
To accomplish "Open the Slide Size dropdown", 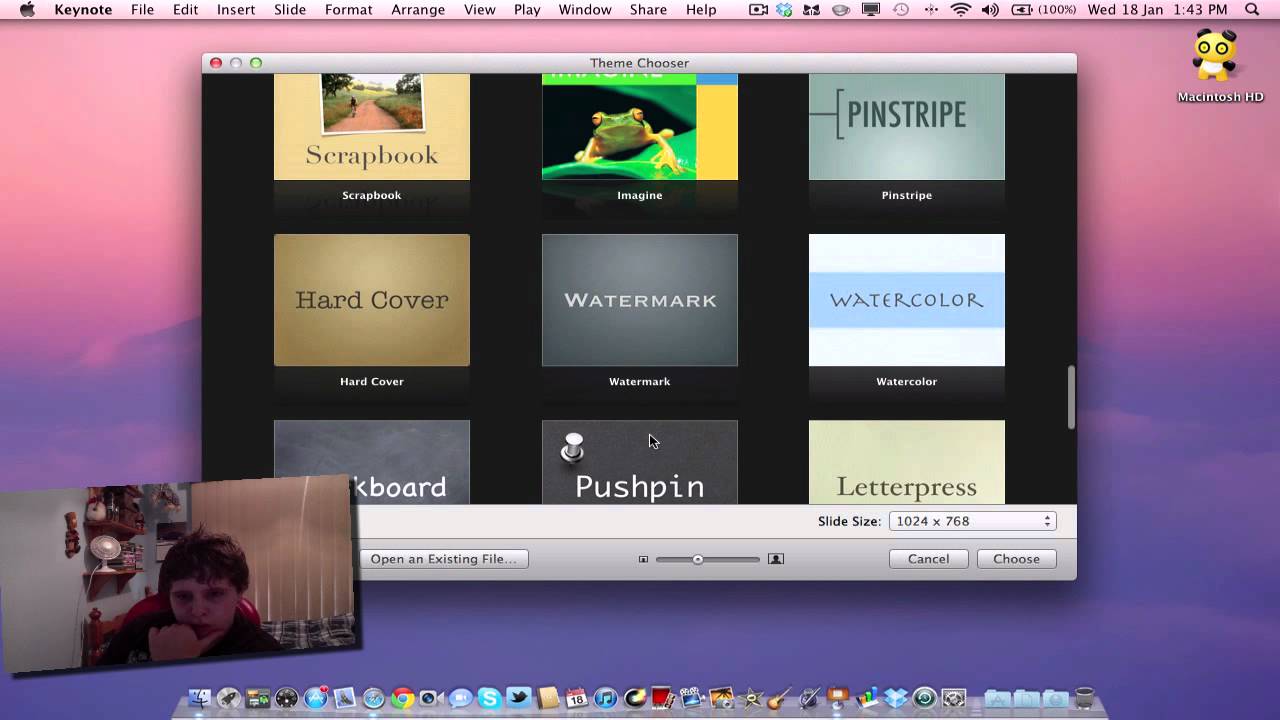I will pos(972,521).
